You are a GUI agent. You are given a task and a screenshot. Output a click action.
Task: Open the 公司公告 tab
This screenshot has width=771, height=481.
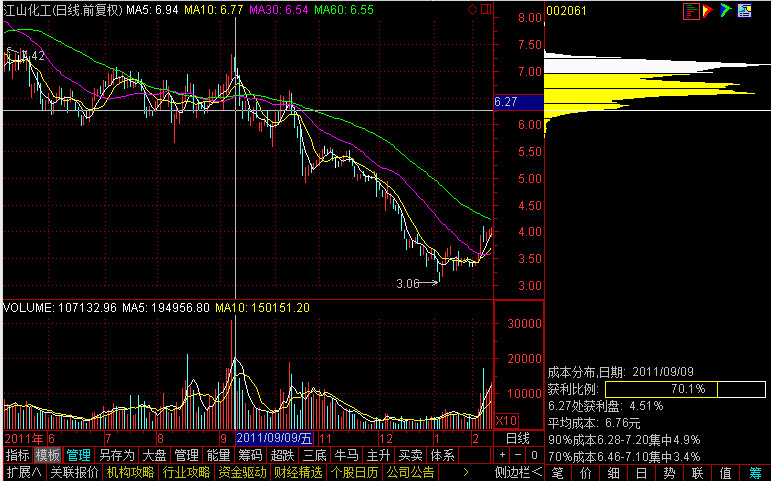410,472
